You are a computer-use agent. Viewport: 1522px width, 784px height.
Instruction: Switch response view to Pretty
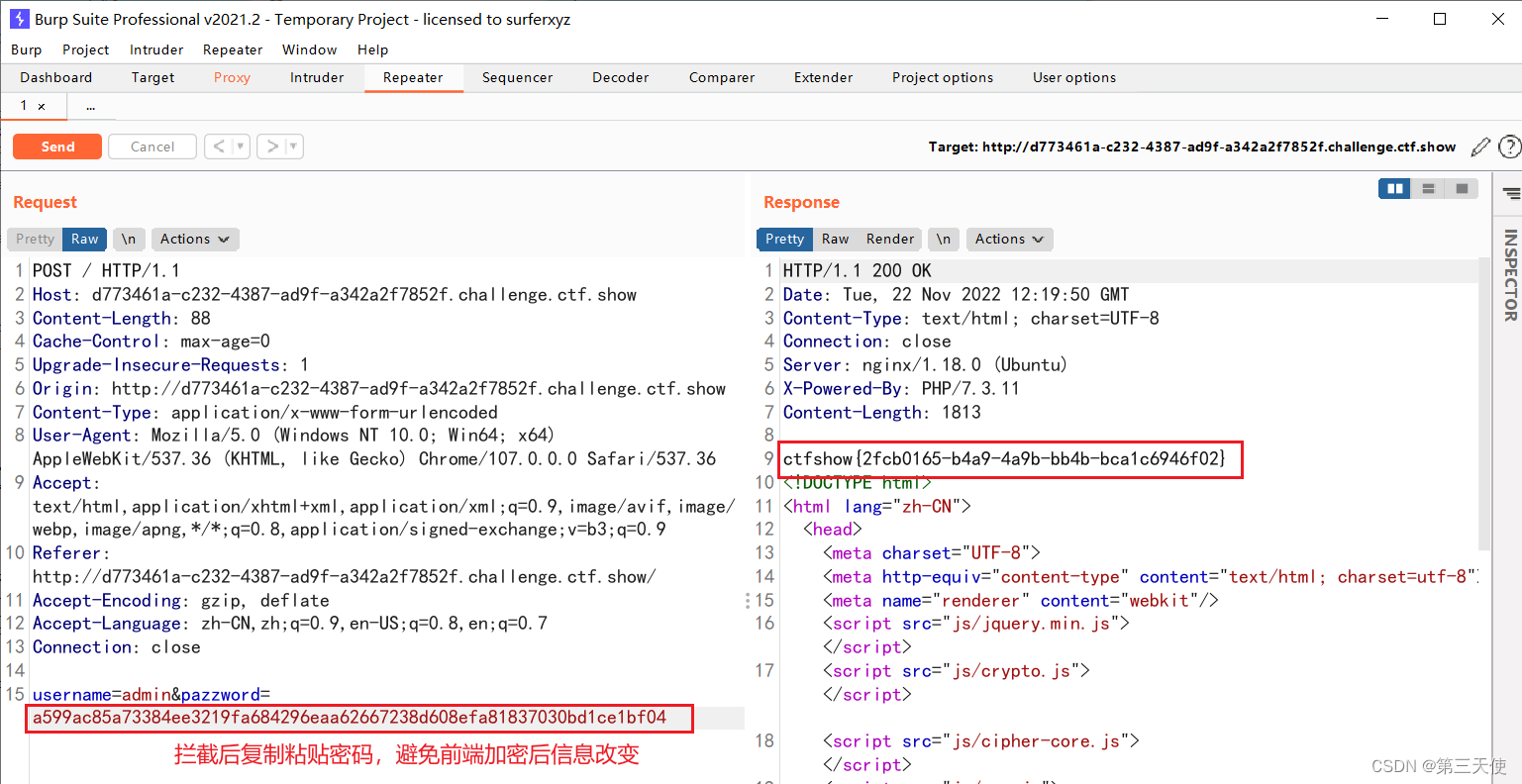pyautogui.click(x=784, y=239)
